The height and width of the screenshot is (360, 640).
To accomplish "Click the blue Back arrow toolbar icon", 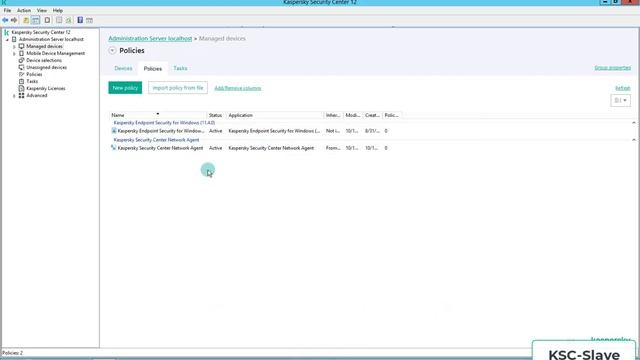I will click(5, 20).
